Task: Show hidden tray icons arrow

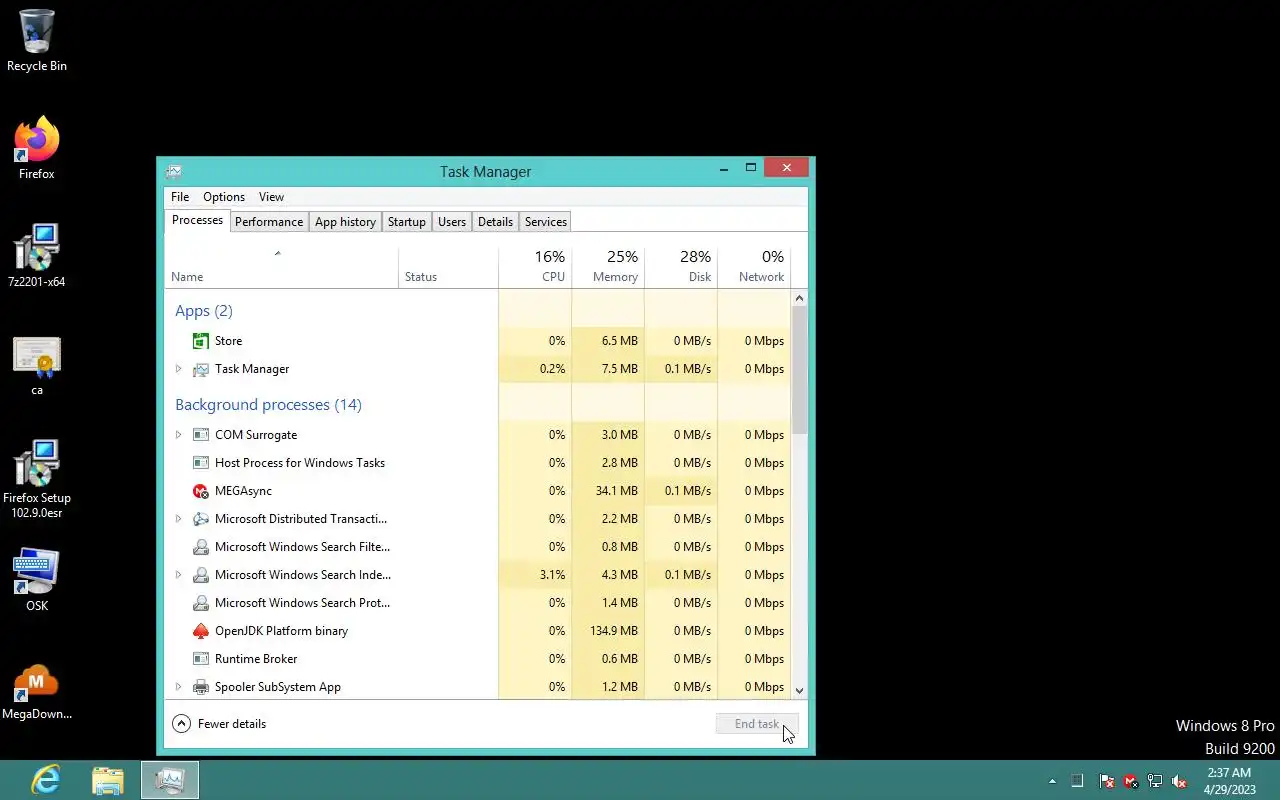Action: tap(1052, 781)
